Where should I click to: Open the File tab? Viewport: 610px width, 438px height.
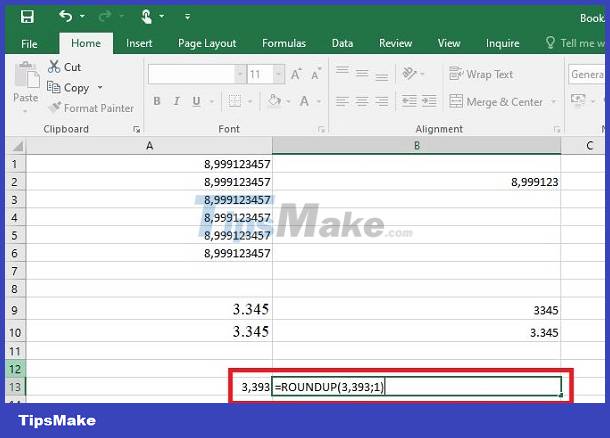(x=29, y=44)
